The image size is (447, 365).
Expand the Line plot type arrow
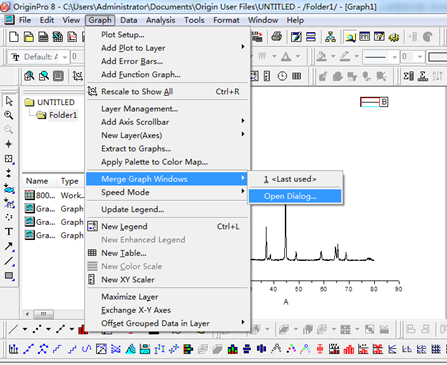click(25, 329)
